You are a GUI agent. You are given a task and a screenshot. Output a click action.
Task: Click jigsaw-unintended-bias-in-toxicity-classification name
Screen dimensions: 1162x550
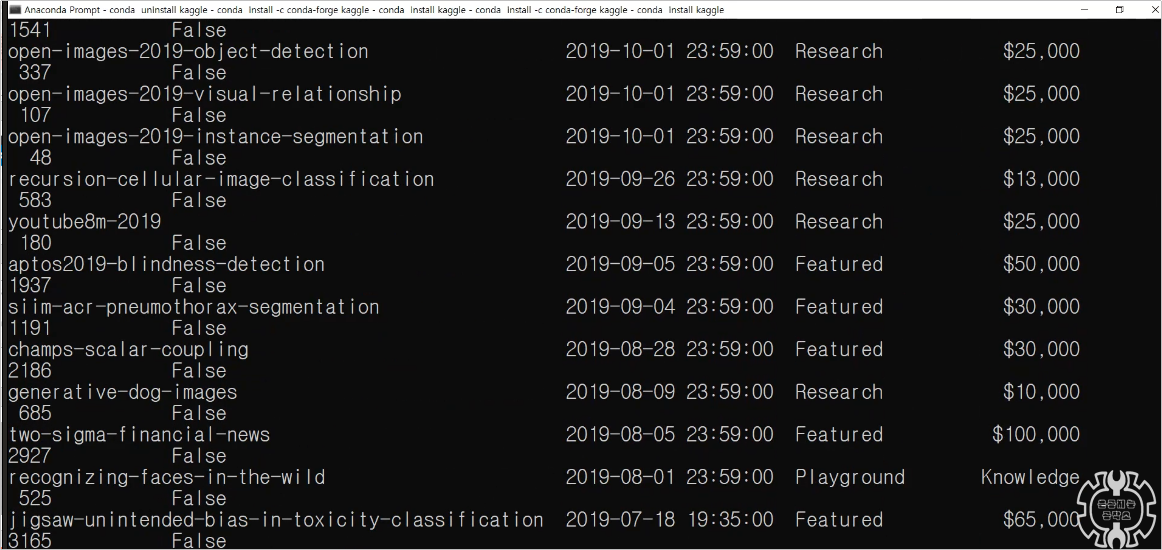coord(276,520)
